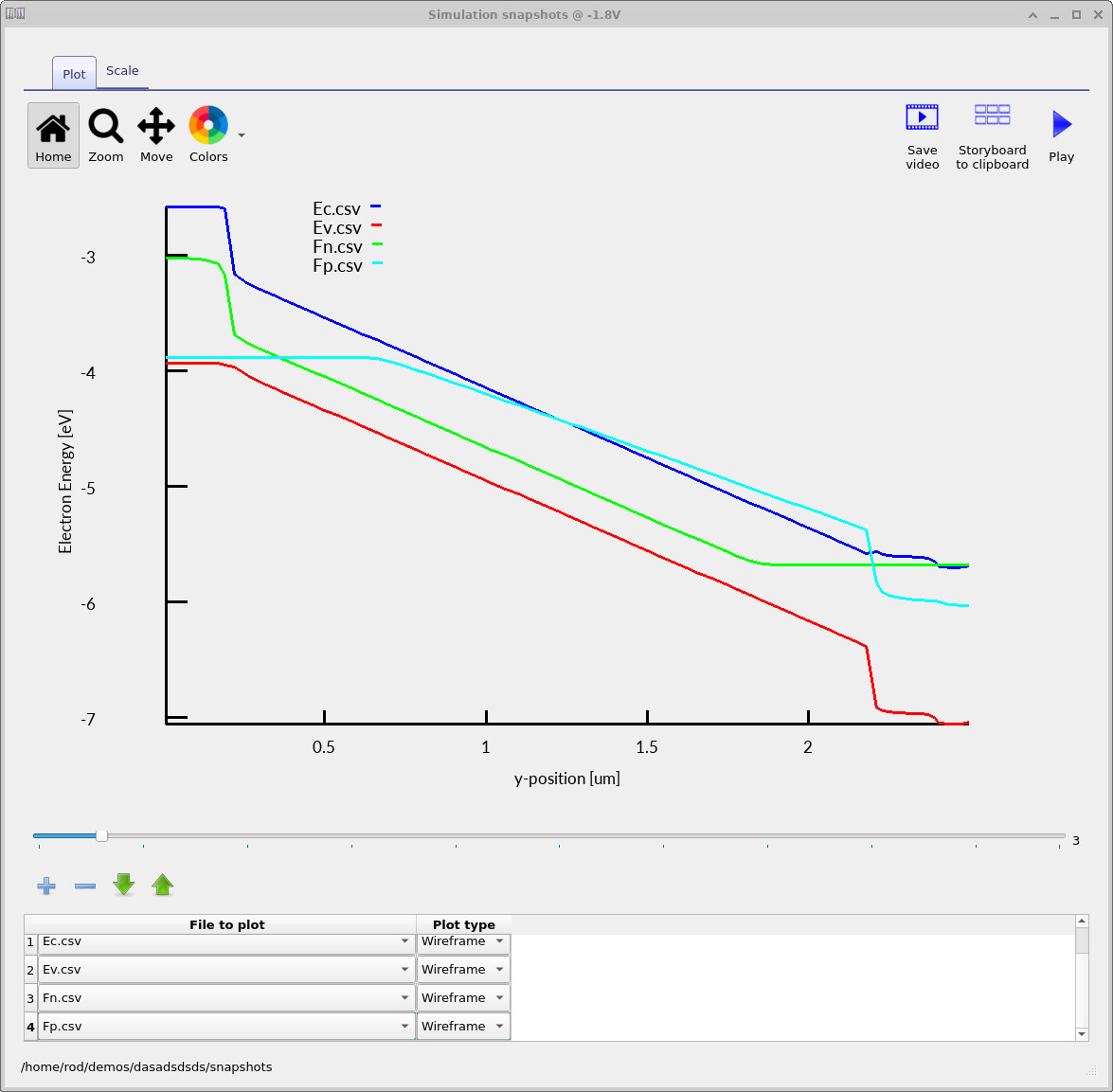Select the Plot tab
The width and height of the screenshot is (1113, 1092).
pyautogui.click(x=74, y=74)
